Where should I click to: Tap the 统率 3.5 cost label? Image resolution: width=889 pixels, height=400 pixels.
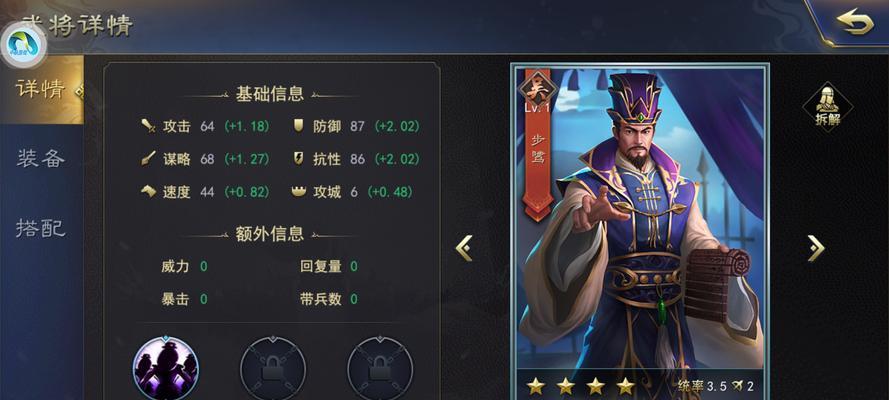702,386
